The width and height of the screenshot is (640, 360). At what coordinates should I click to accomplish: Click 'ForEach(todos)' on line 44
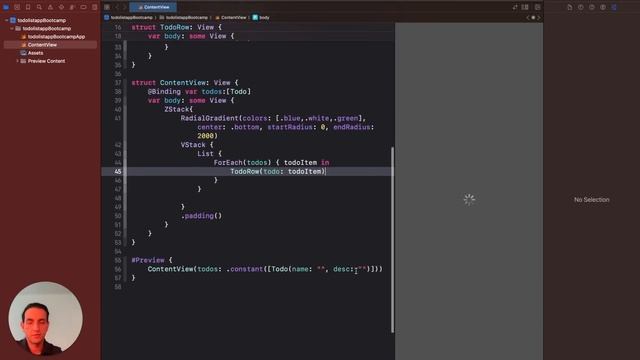[242, 162]
